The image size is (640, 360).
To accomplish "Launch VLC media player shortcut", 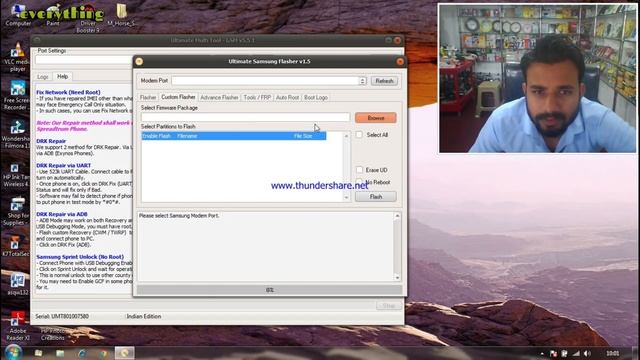I will (x=17, y=57).
